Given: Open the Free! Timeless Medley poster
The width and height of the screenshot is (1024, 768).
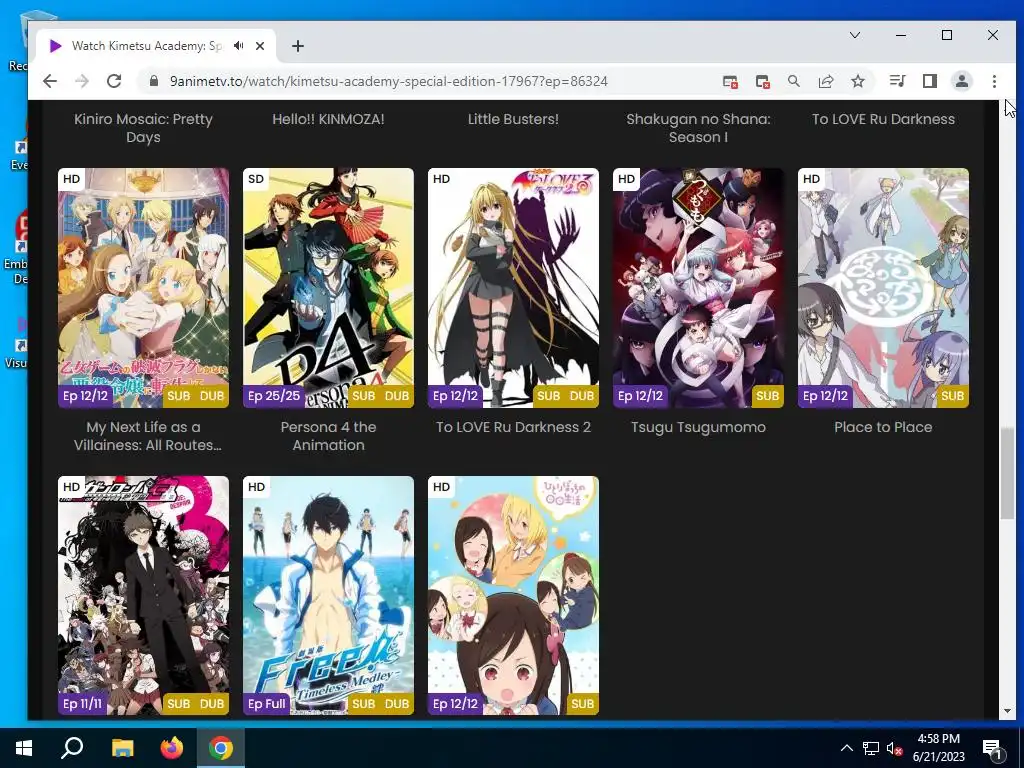Looking at the screenshot, I should pos(328,596).
